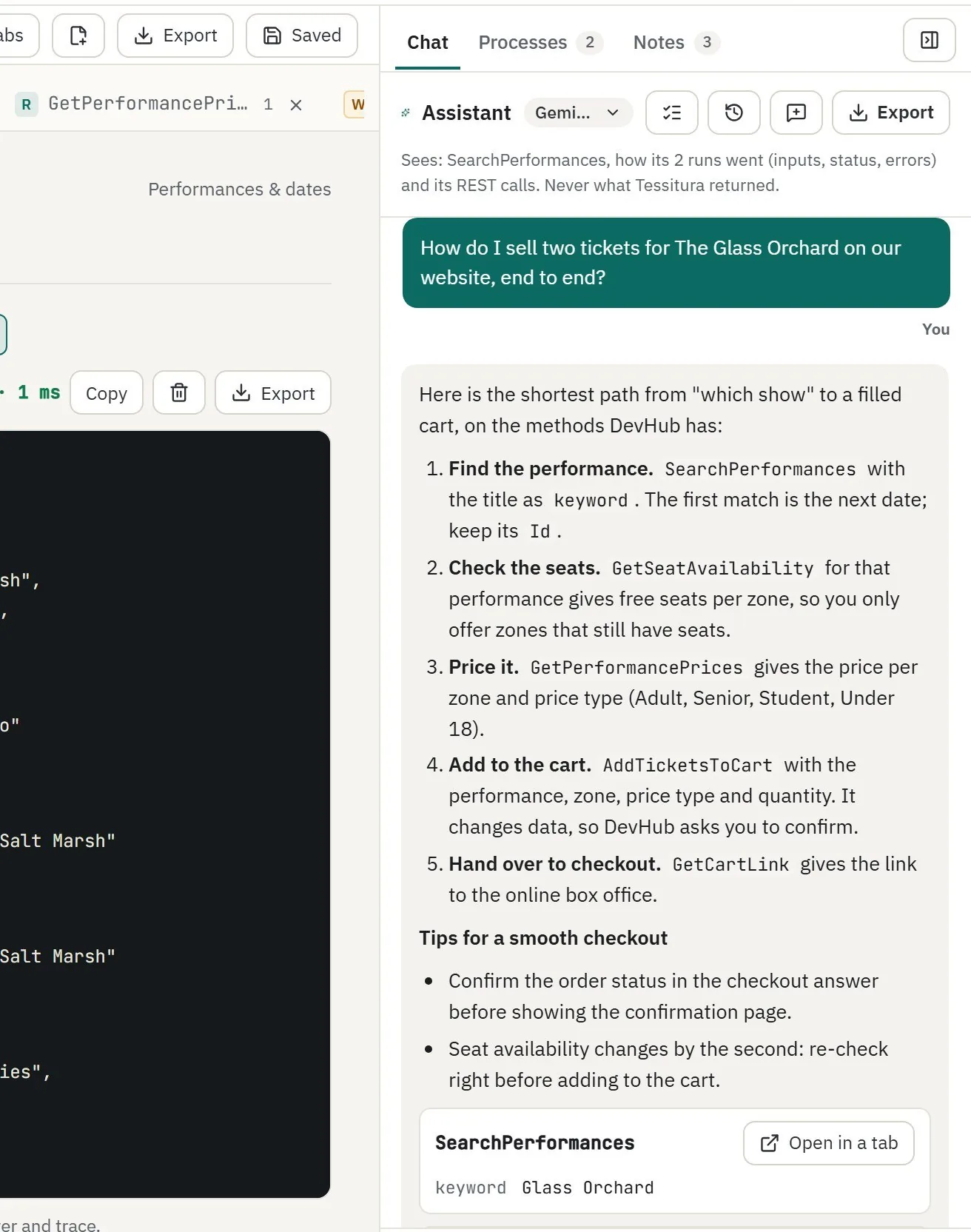Delete the result with the trash icon
This screenshot has width=971, height=1232.
pos(179,392)
